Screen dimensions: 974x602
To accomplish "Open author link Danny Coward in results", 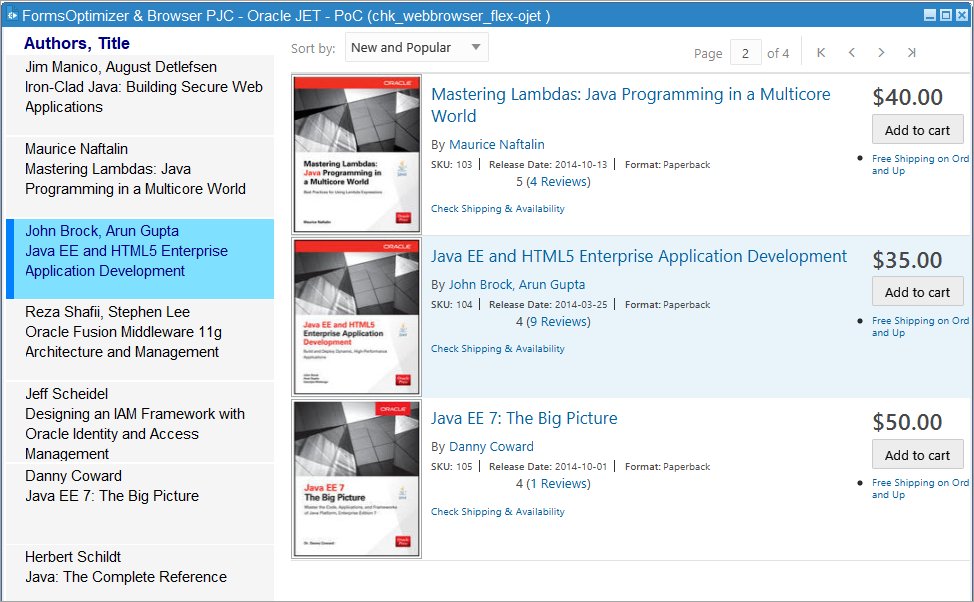I will click(491, 447).
